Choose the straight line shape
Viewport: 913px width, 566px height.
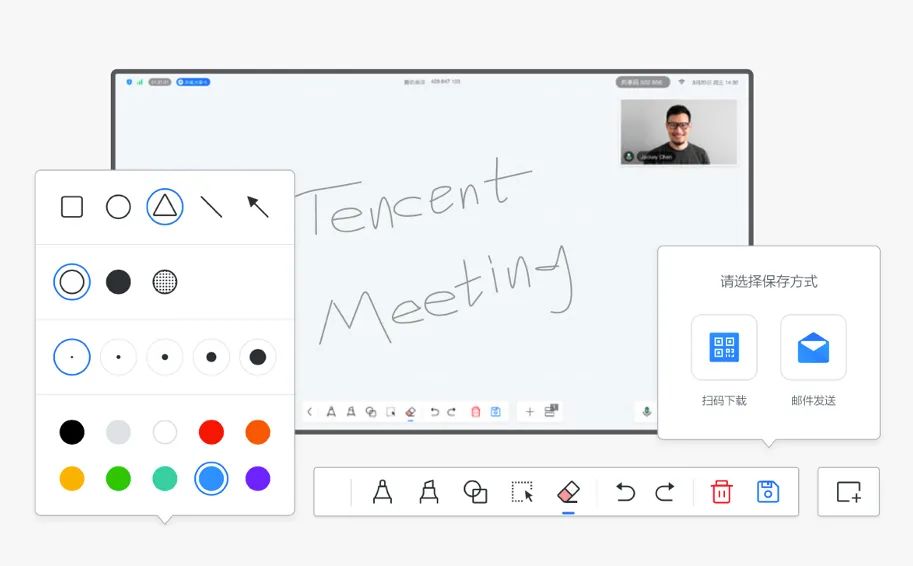point(211,207)
